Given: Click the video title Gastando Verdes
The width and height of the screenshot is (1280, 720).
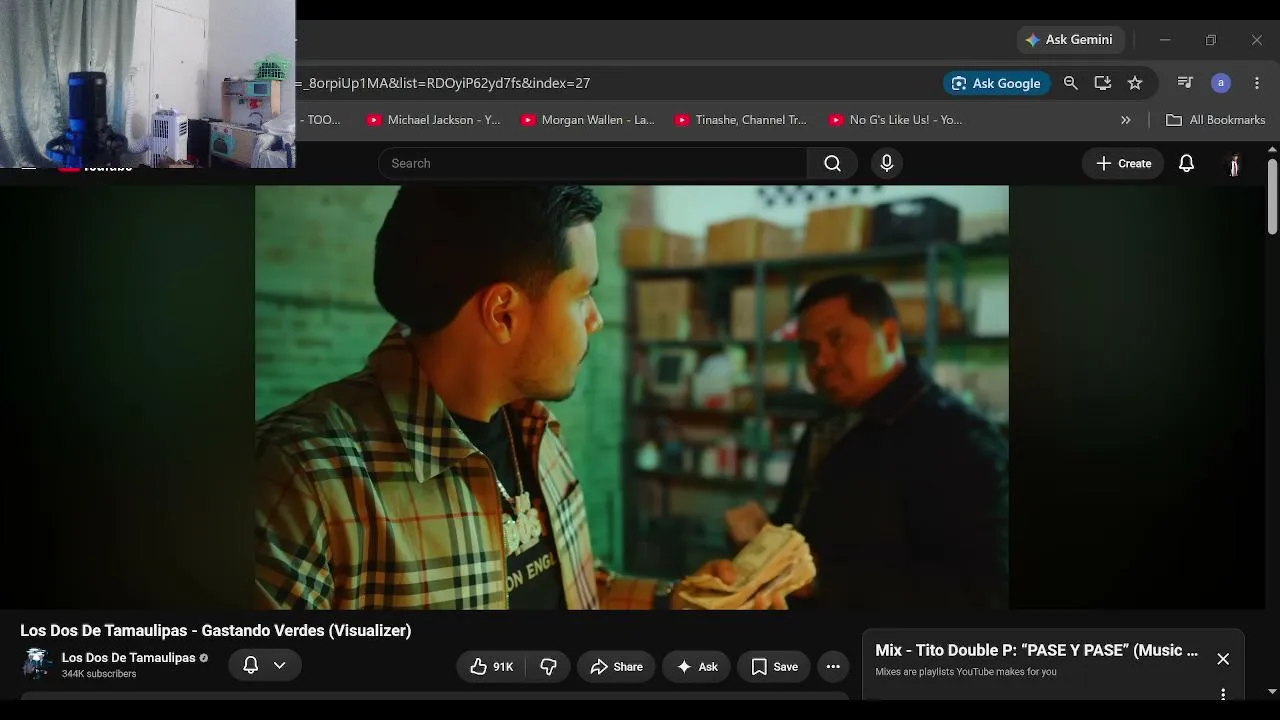Looking at the screenshot, I should coord(216,631).
